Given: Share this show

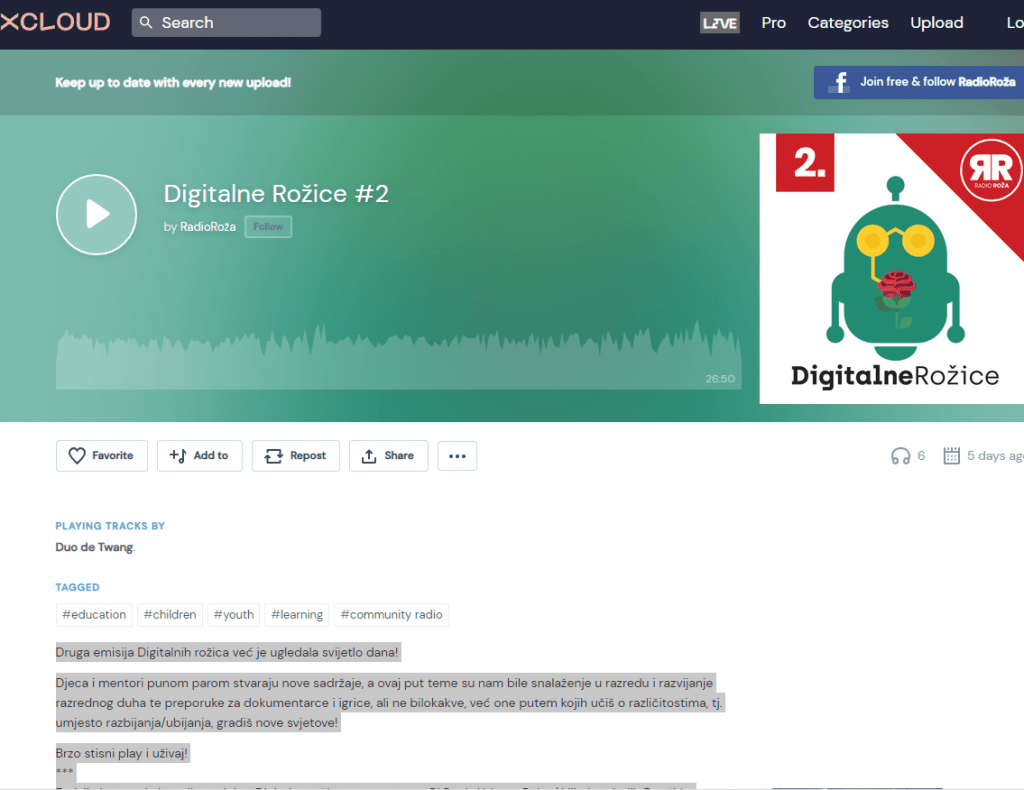Looking at the screenshot, I should [388, 456].
